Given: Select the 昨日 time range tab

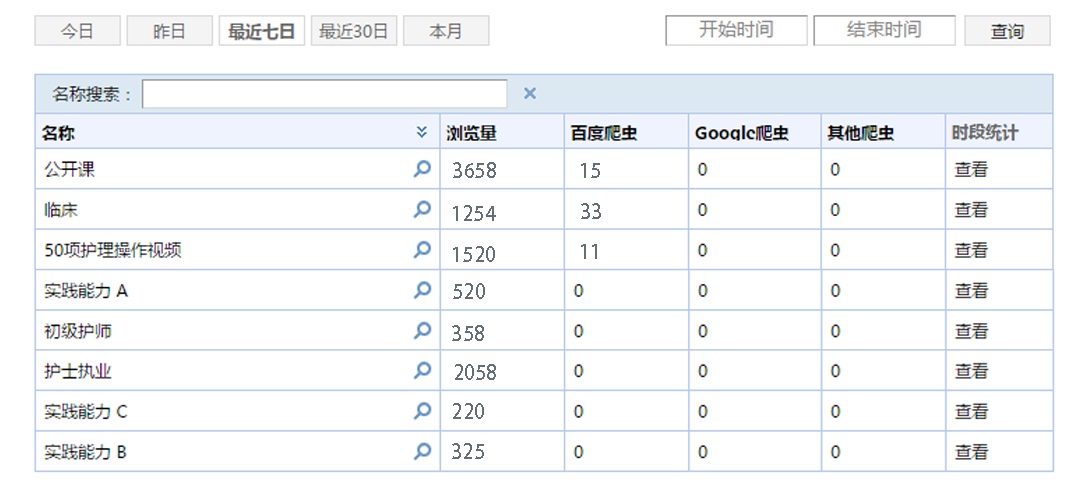Looking at the screenshot, I should [x=170, y=31].
